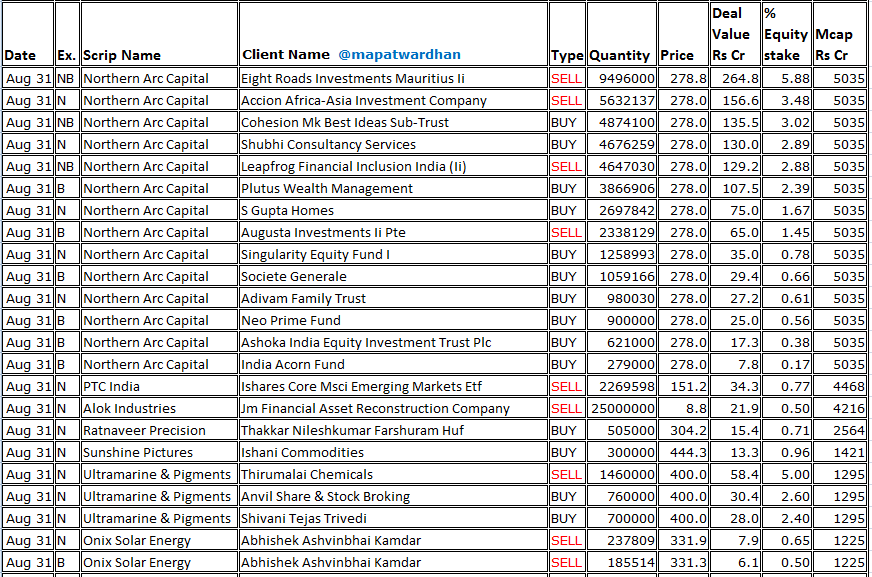Click Cohesion Mk Best Ideas Sub-Trust cell
The height and width of the screenshot is (577, 872).
(393, 122)
